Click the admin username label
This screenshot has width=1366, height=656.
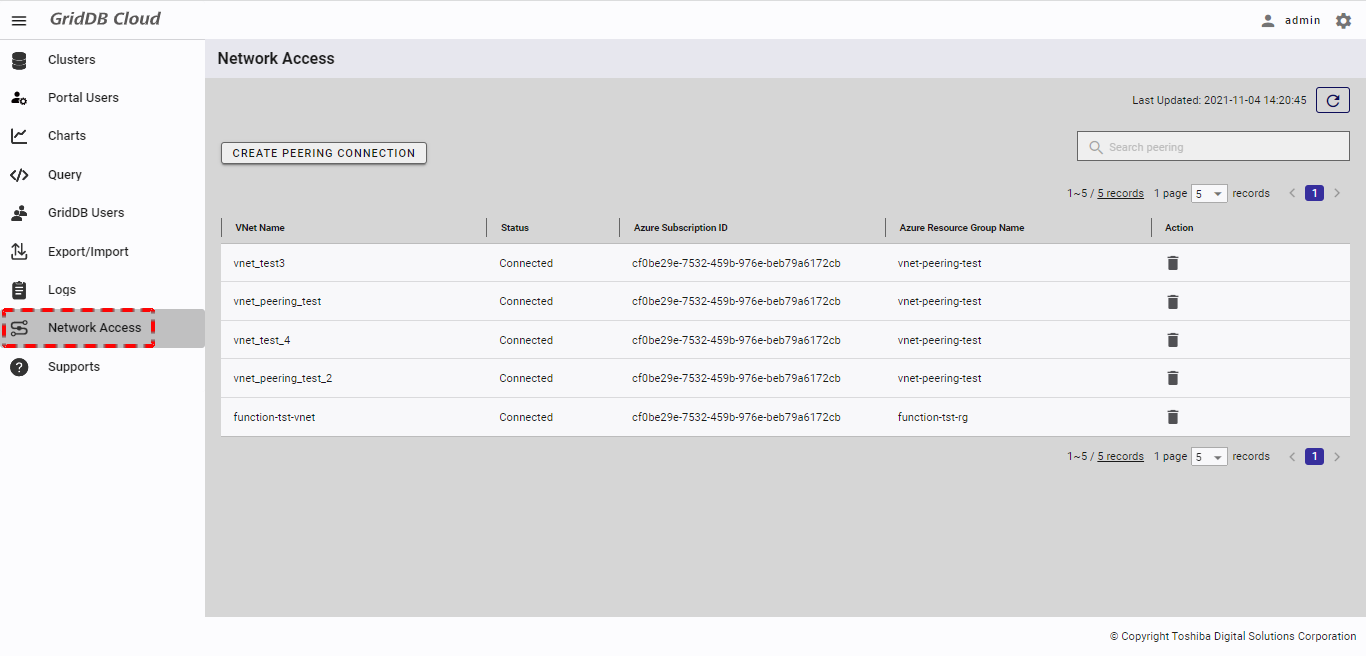coord(1303,20)
